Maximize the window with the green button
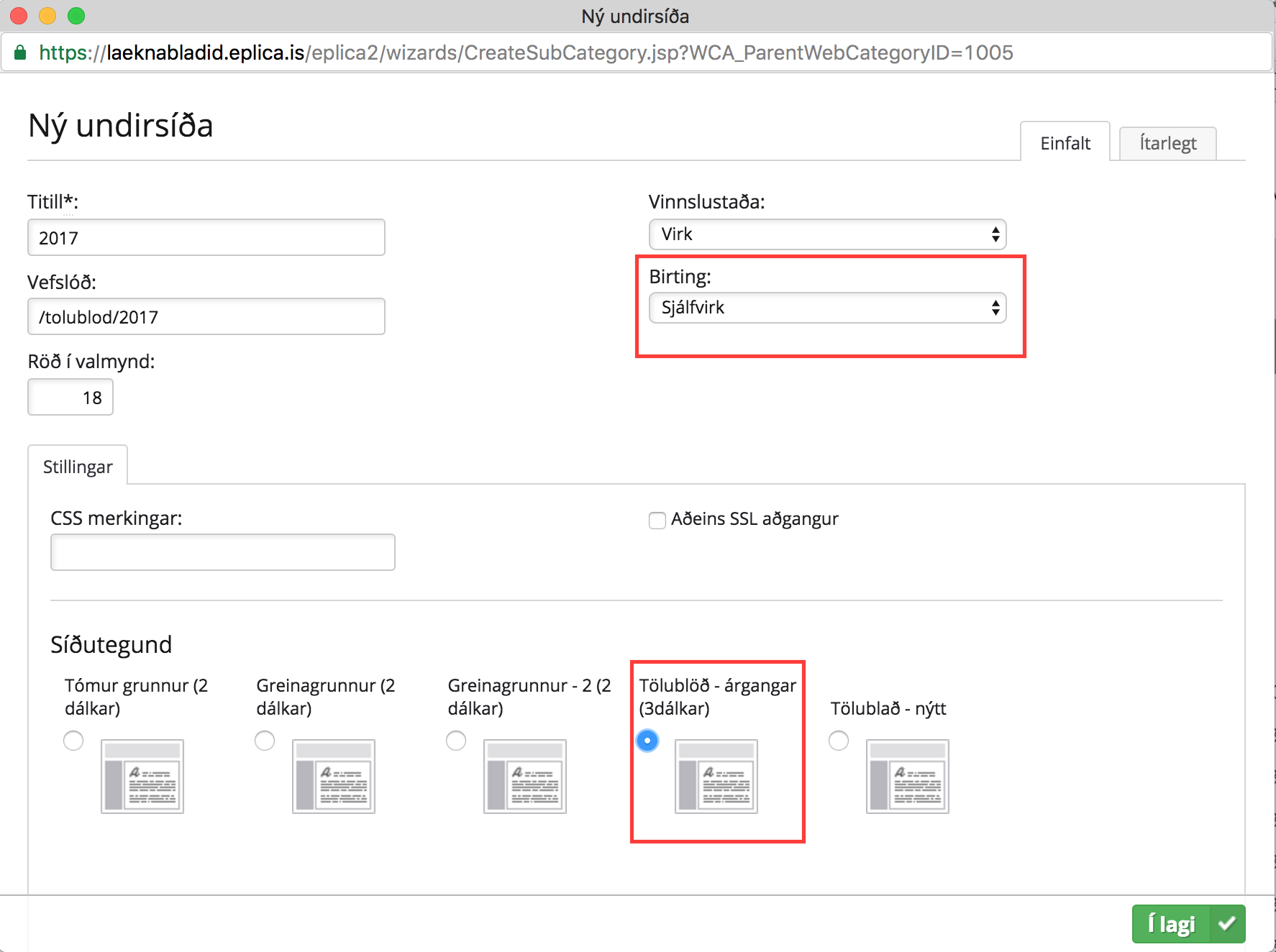Viewport: 1276px width, 952px height. click(76, 15)
